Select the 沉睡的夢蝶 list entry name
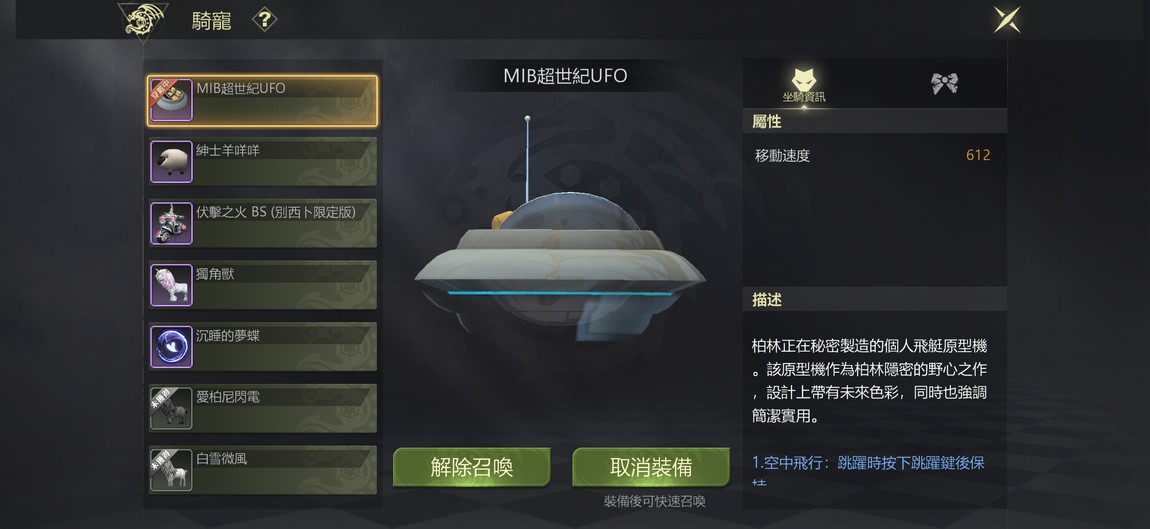The image size is (1150, 529). pos(227,335)
